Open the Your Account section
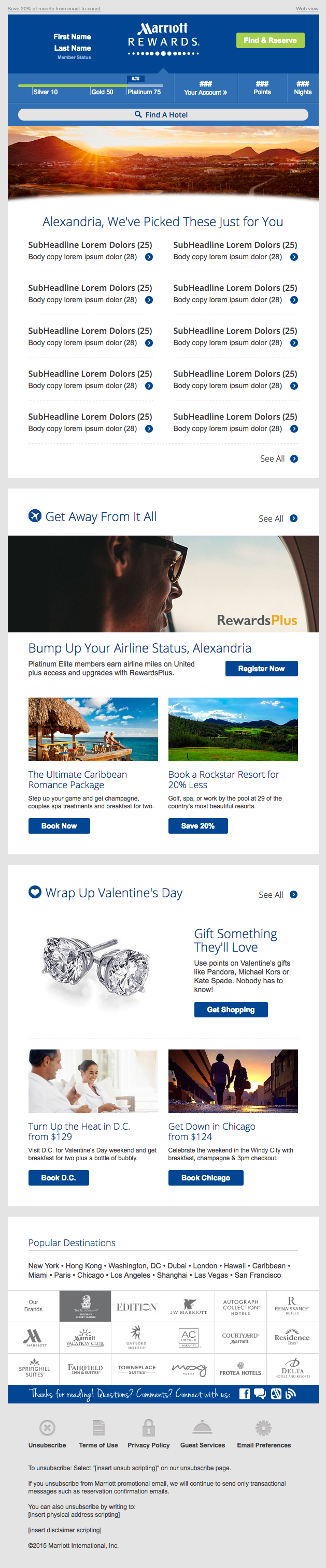326x1568 pixels. tap(205, 88)
